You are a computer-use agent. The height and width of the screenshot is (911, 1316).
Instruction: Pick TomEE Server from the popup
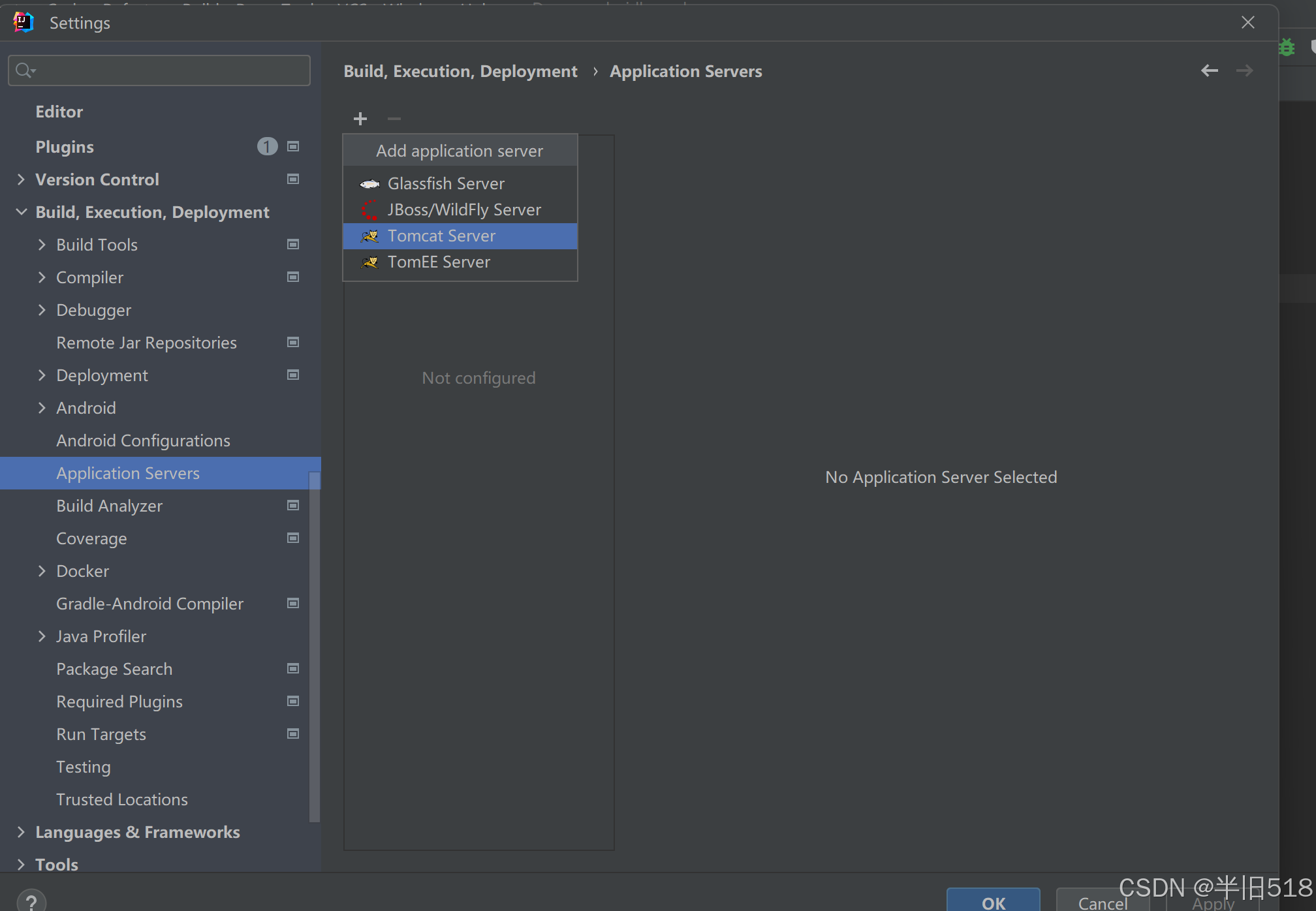click(x=460, y=262)
